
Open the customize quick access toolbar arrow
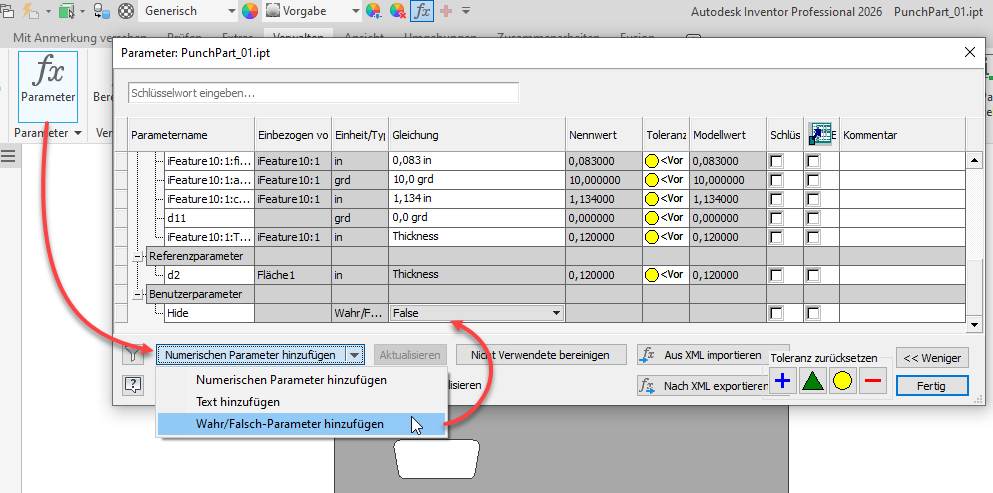[466, 11]
